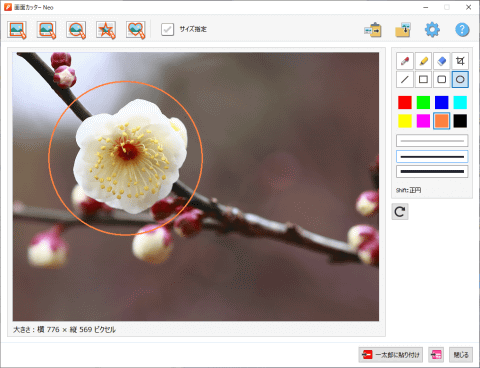Minimize the 画面カッター Neo window

(426, 7)
